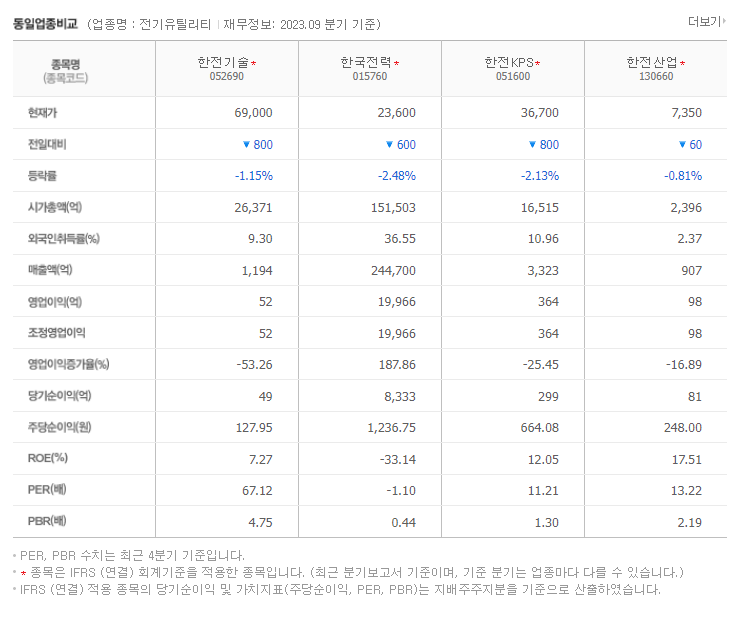Viewport: 738px width, 630px height.
Task: Click the 등락률 row label
Action: 42,176
